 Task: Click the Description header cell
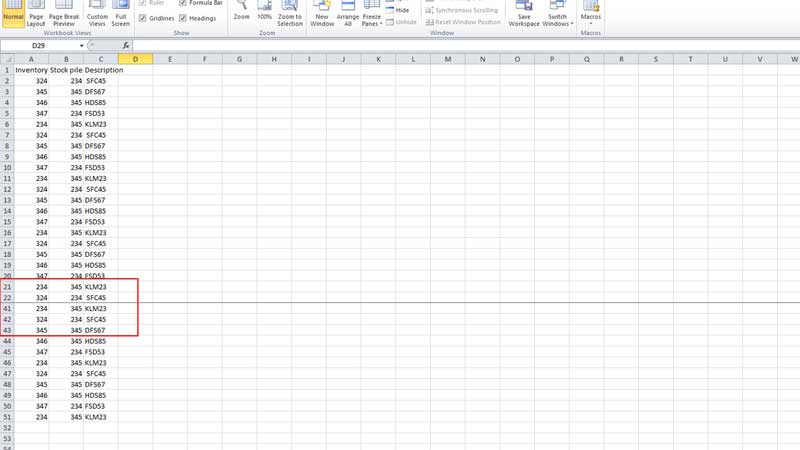point(101,70)
